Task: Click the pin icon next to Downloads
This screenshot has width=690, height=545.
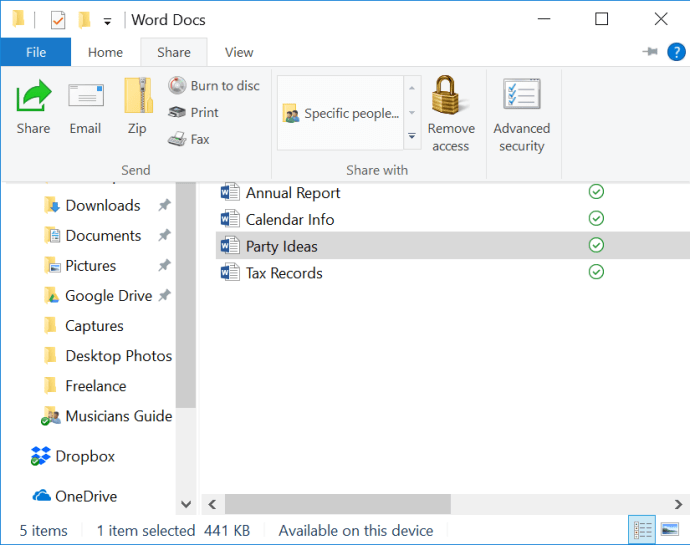Action: click(x=164, y=205)
